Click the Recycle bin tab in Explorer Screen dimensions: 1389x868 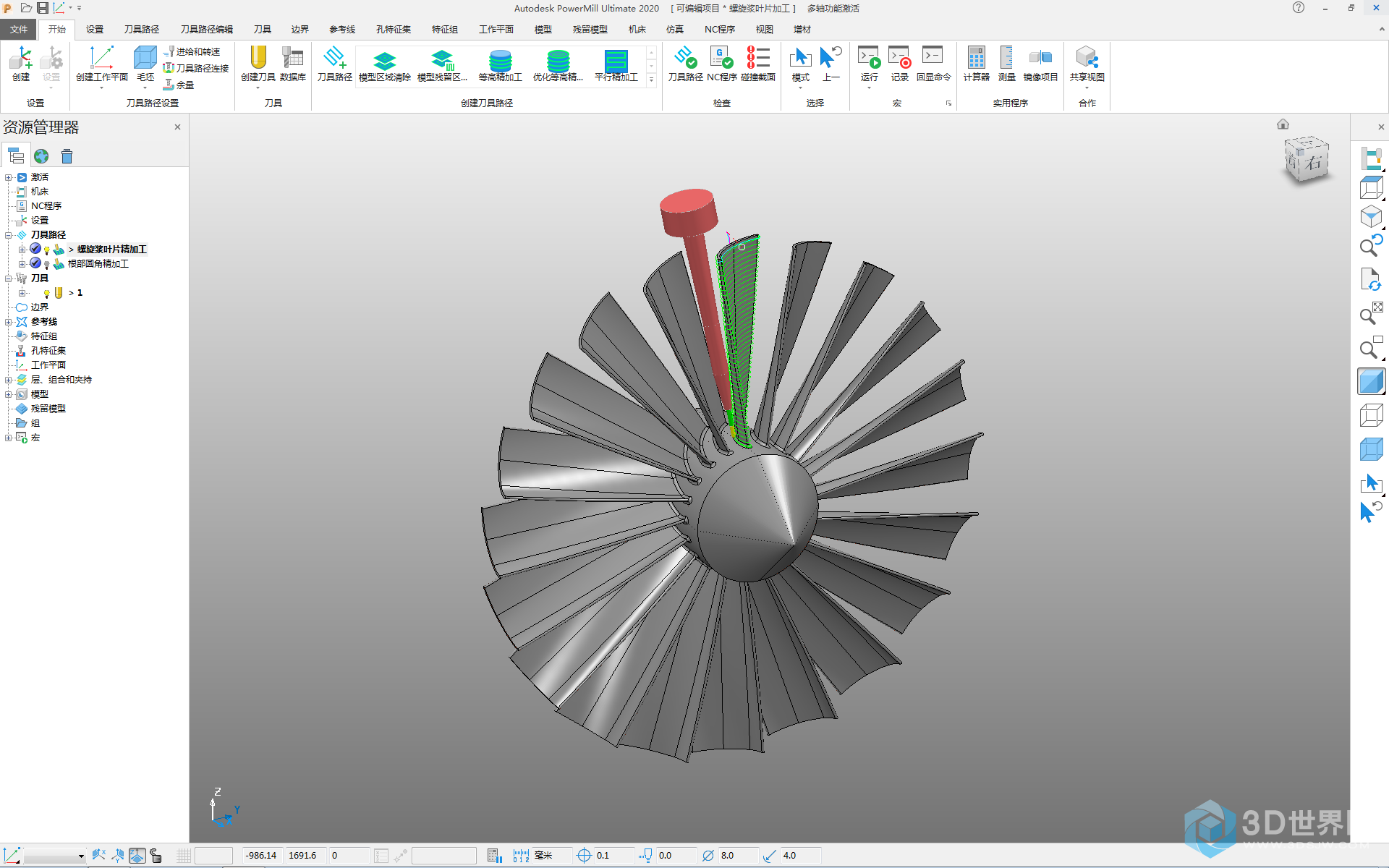[x=67, y=156]
